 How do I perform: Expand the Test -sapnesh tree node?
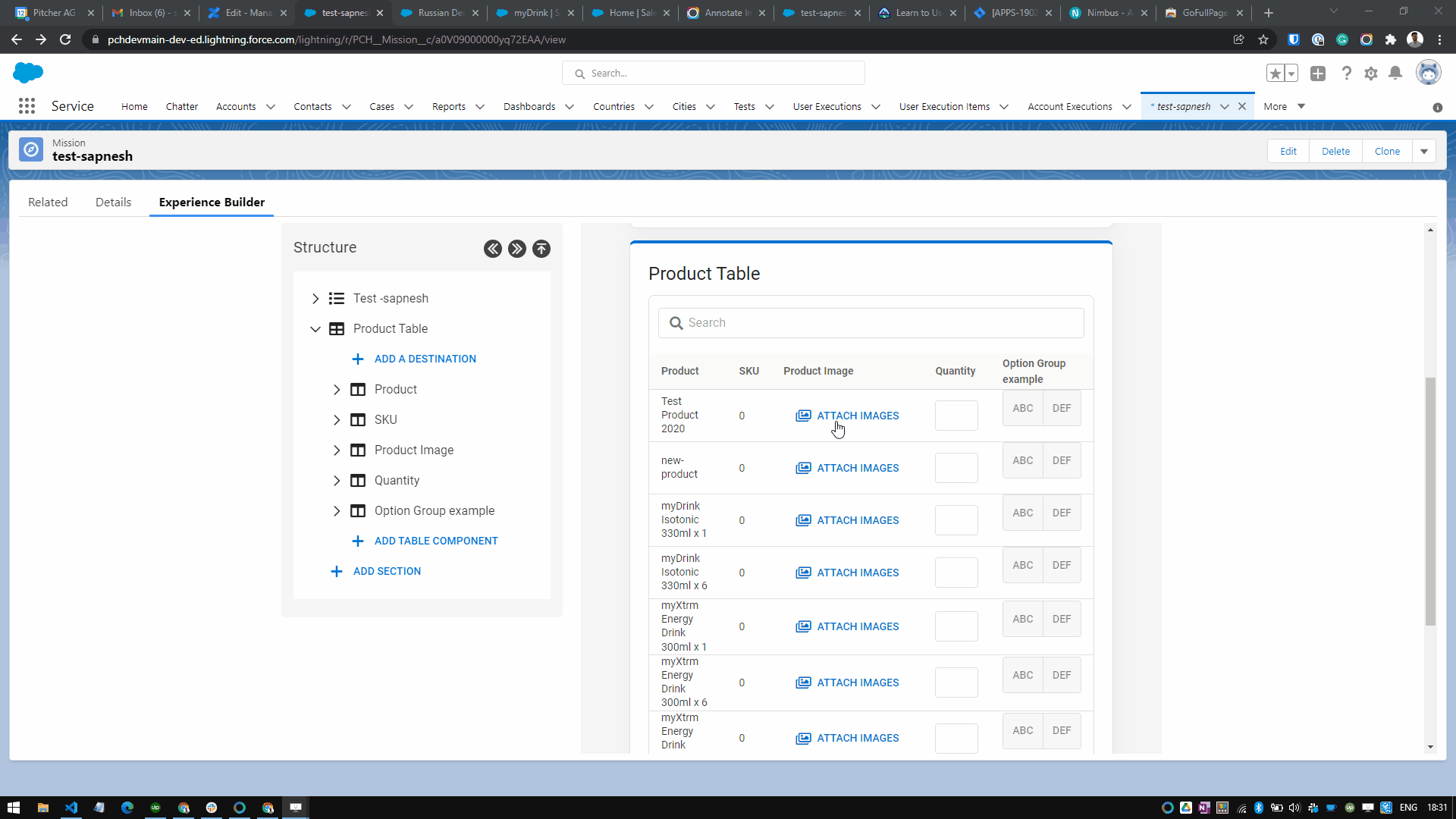point(315,299)
